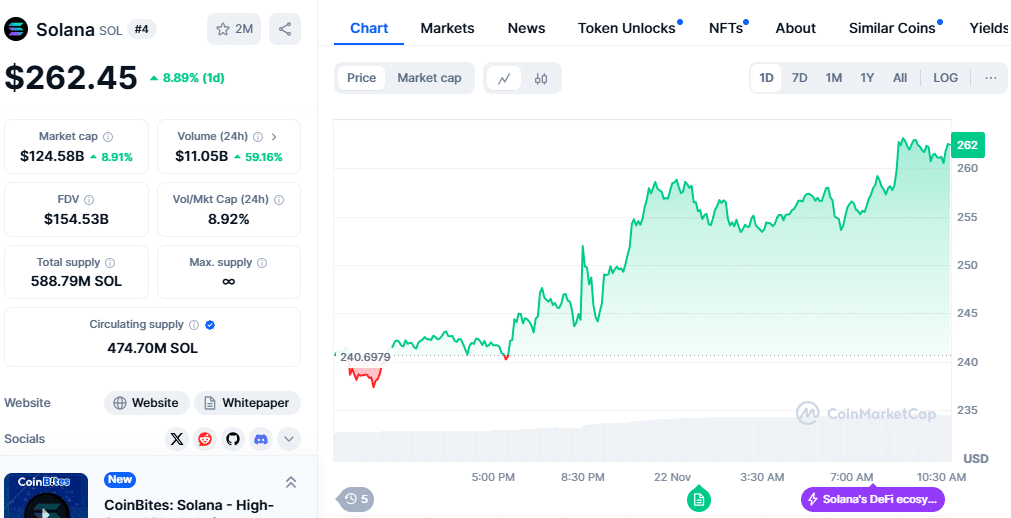Click the green news document marker
This screenshot has width=1011, height=518.
point(698,499)
